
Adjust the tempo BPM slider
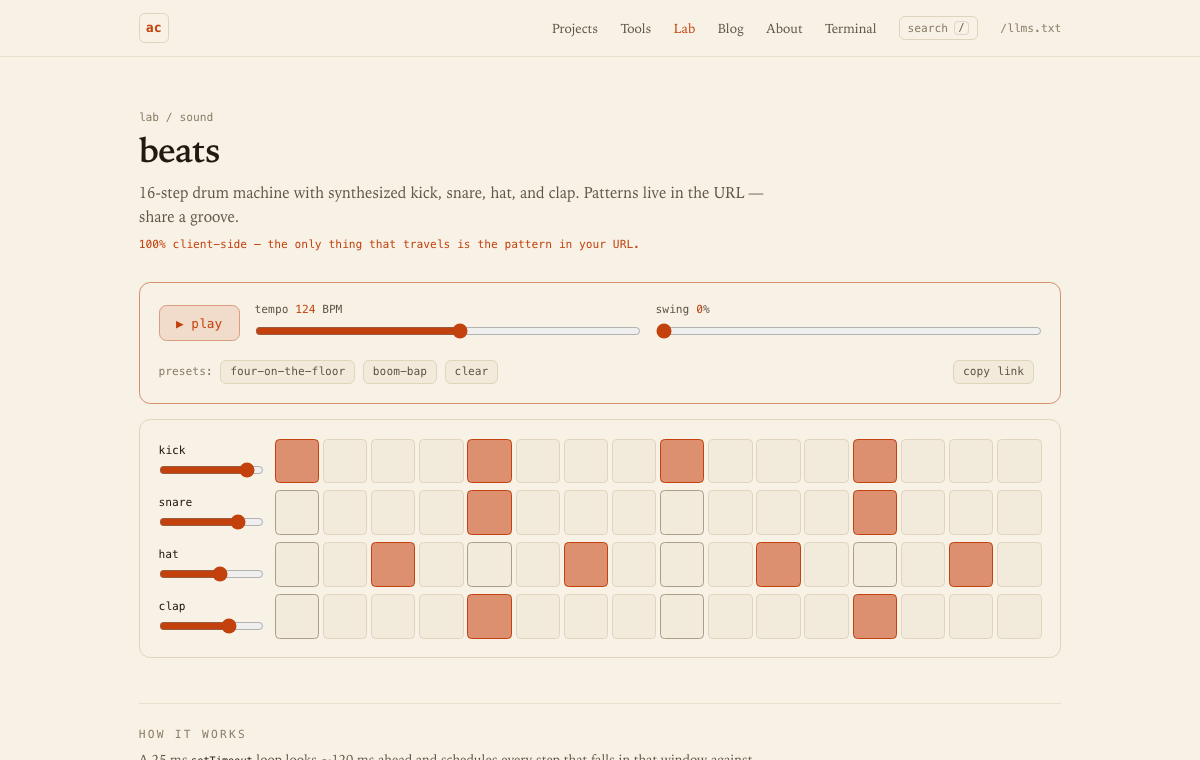click(447, 331)
